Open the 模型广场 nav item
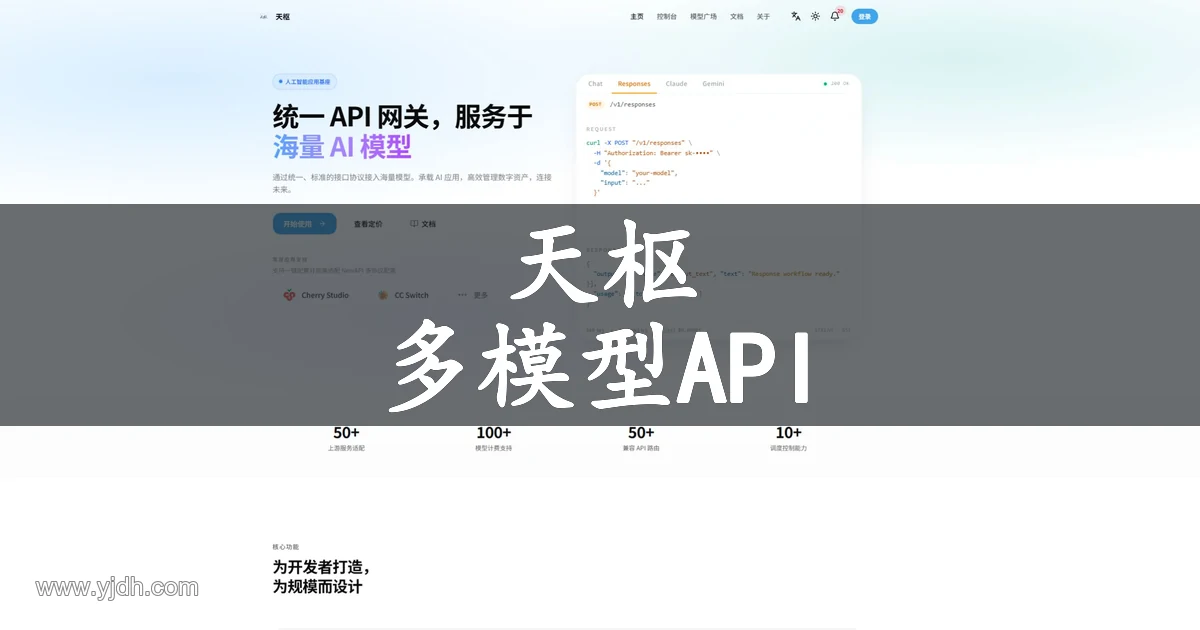 pyautogui.click(x=704, y=16)
